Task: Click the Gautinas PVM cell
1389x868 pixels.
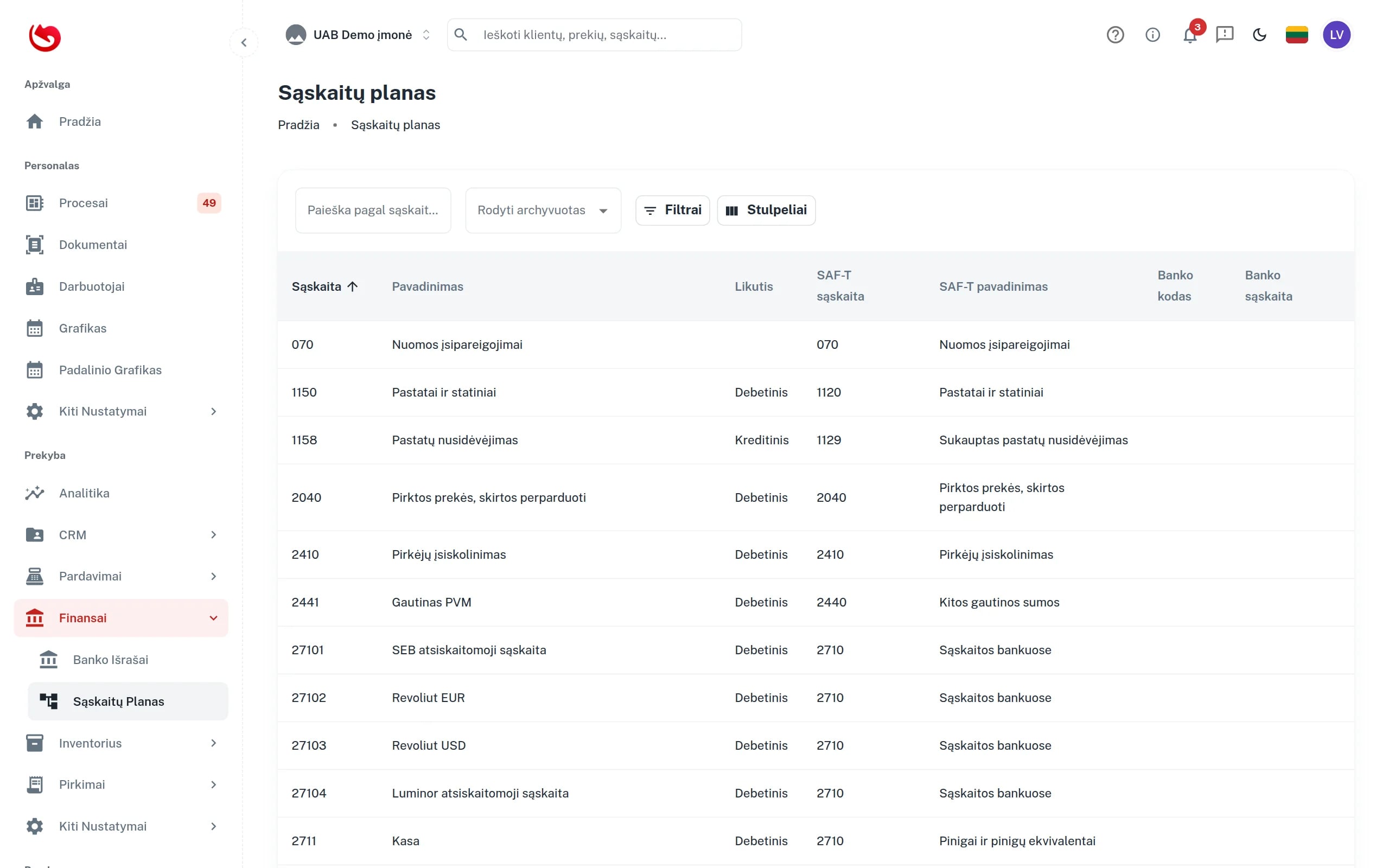Action: (432, 602)
